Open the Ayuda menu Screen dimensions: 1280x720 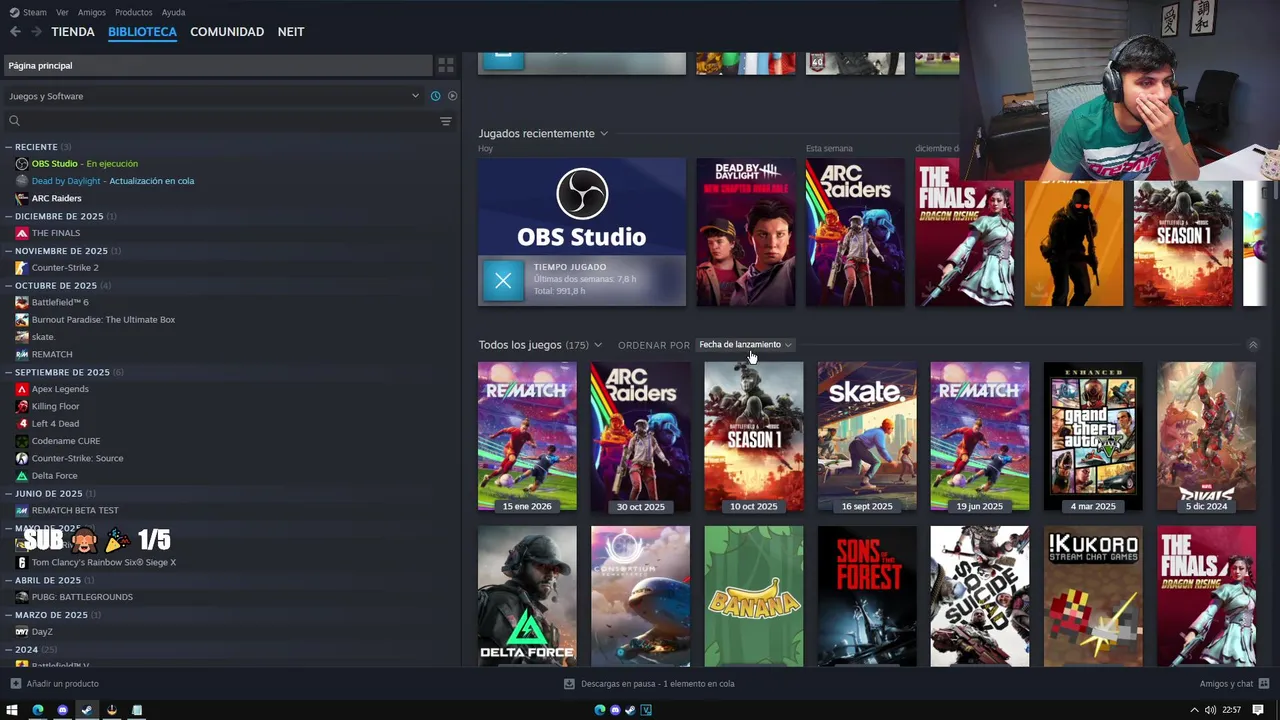(x=173, y=12)
